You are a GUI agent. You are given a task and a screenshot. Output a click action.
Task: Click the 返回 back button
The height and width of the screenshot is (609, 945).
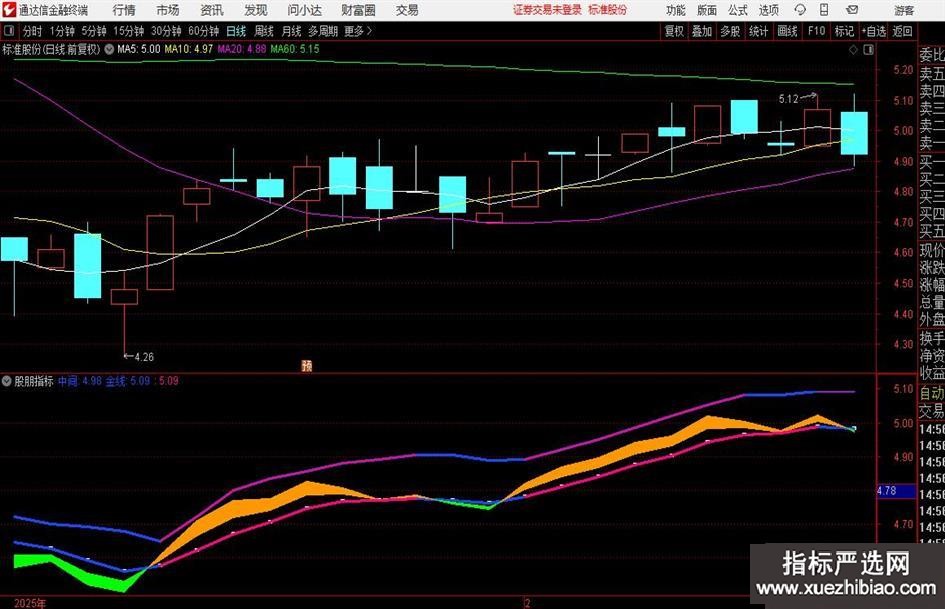click(x=902, y=31)
